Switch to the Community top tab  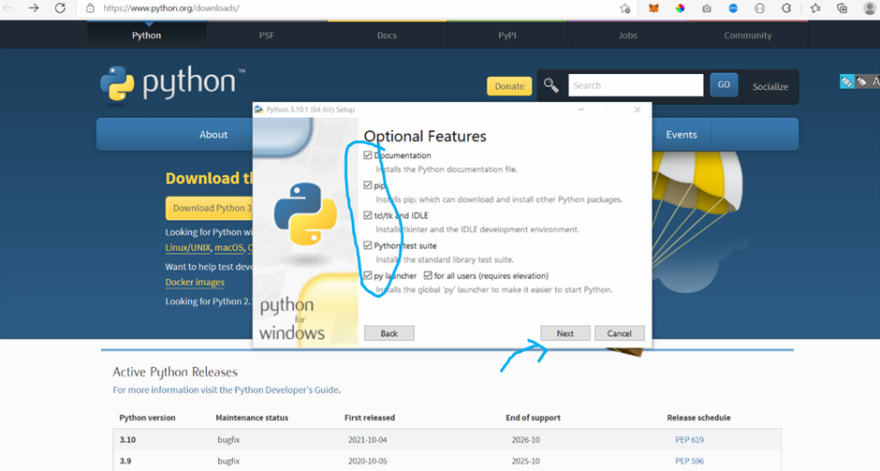point(748,35)
